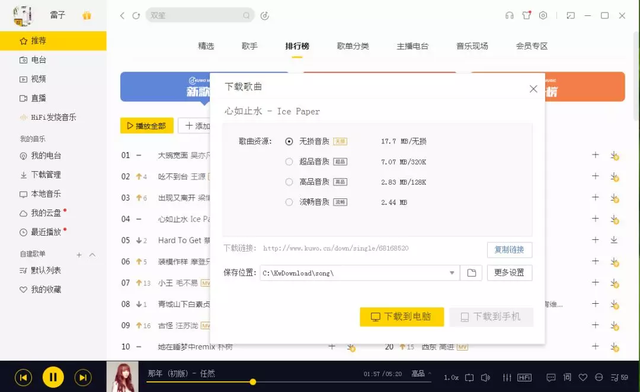Click the headphones icon in the title bar
640x392 pixels.
509,16
